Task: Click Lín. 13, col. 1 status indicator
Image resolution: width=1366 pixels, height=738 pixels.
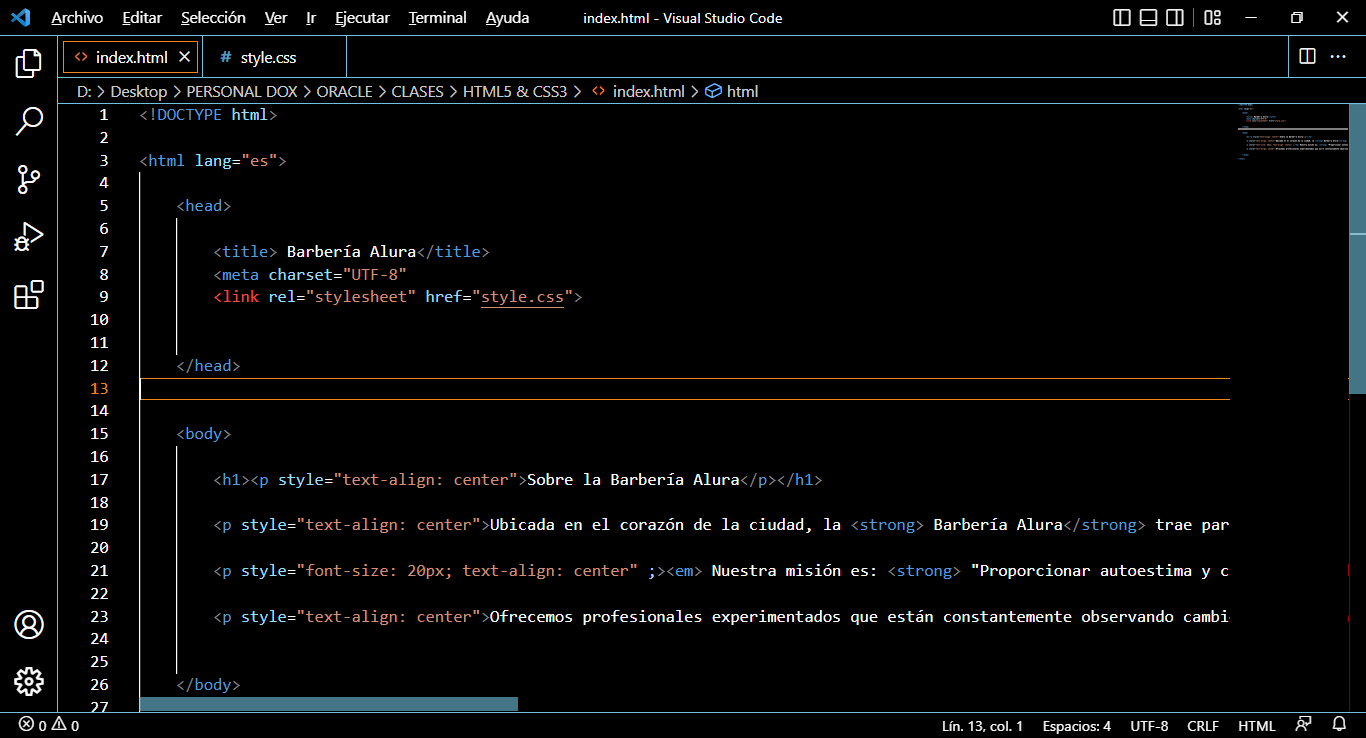Action: 982,726
